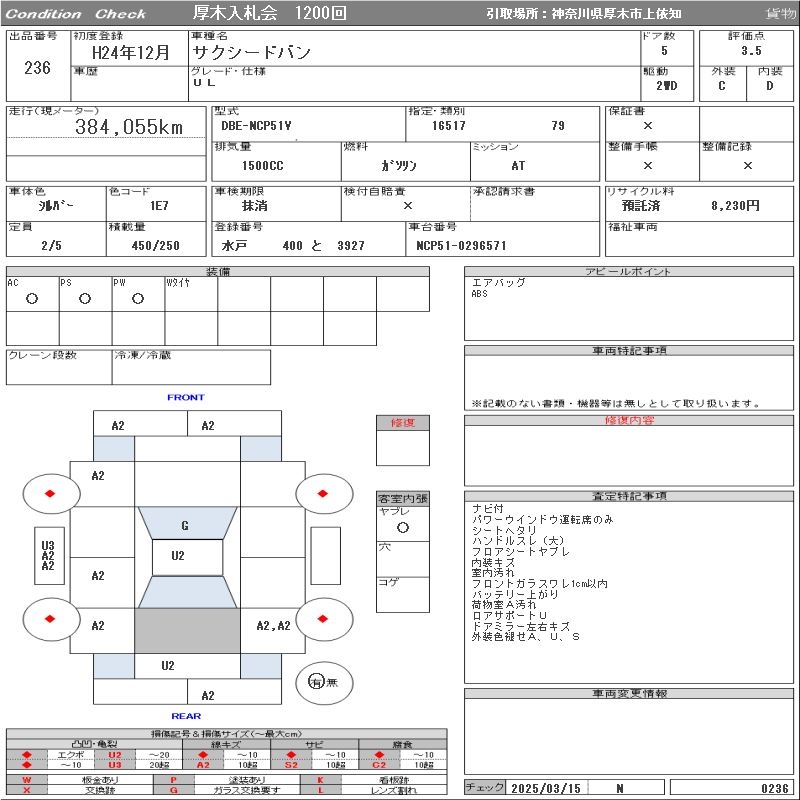This screenshot has height=800, width=800.
Task: Click the red diamond in the bottom-left wheel
Action: point(50,618)
